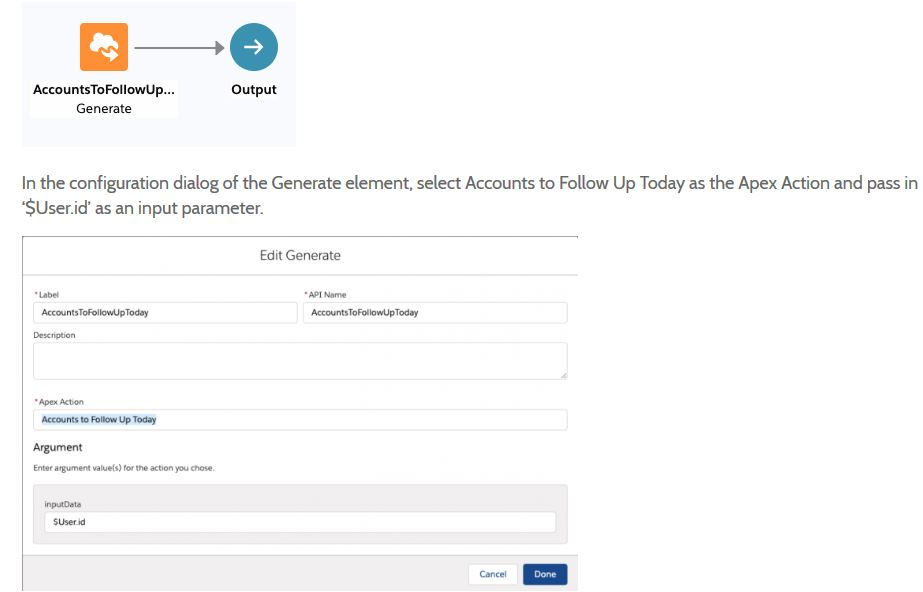Select the blue Output arrow icon
Viewport: 923px width, 592px height.
click(254, 47)
